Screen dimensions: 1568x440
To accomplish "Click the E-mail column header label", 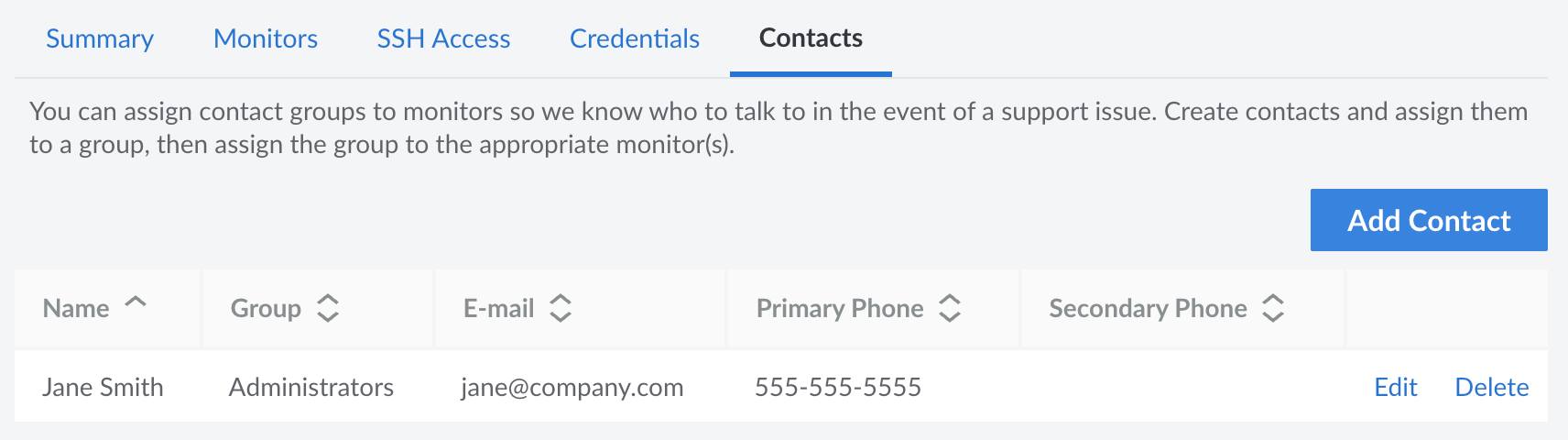I will pos(499,308).
